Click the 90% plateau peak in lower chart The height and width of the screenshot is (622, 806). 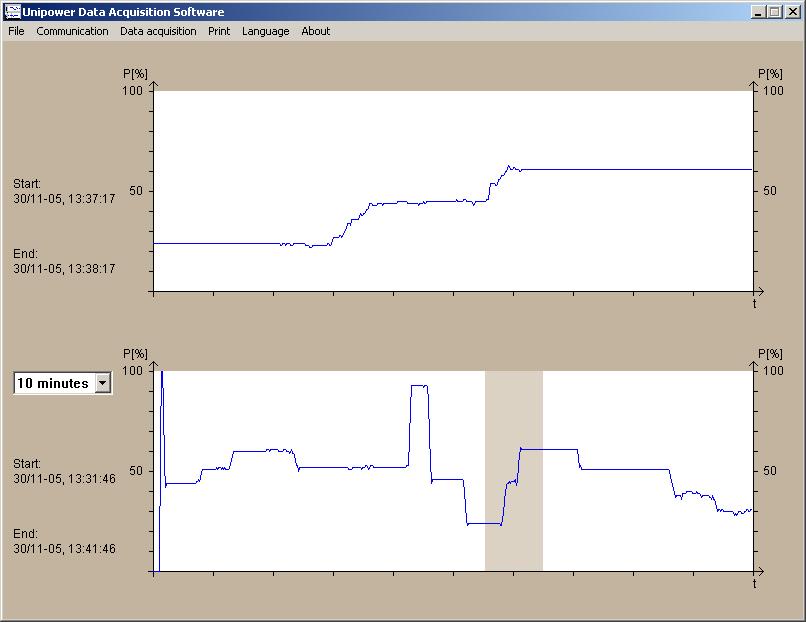coord(419,385)
